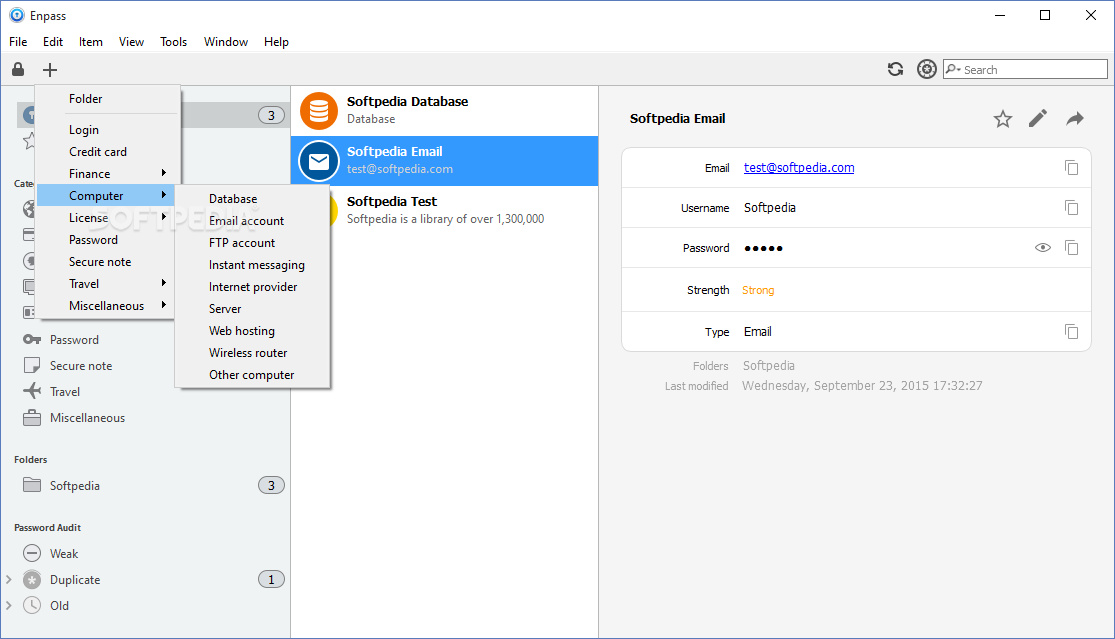Open the View menu
1115x639 pixels.
(131, 42)
